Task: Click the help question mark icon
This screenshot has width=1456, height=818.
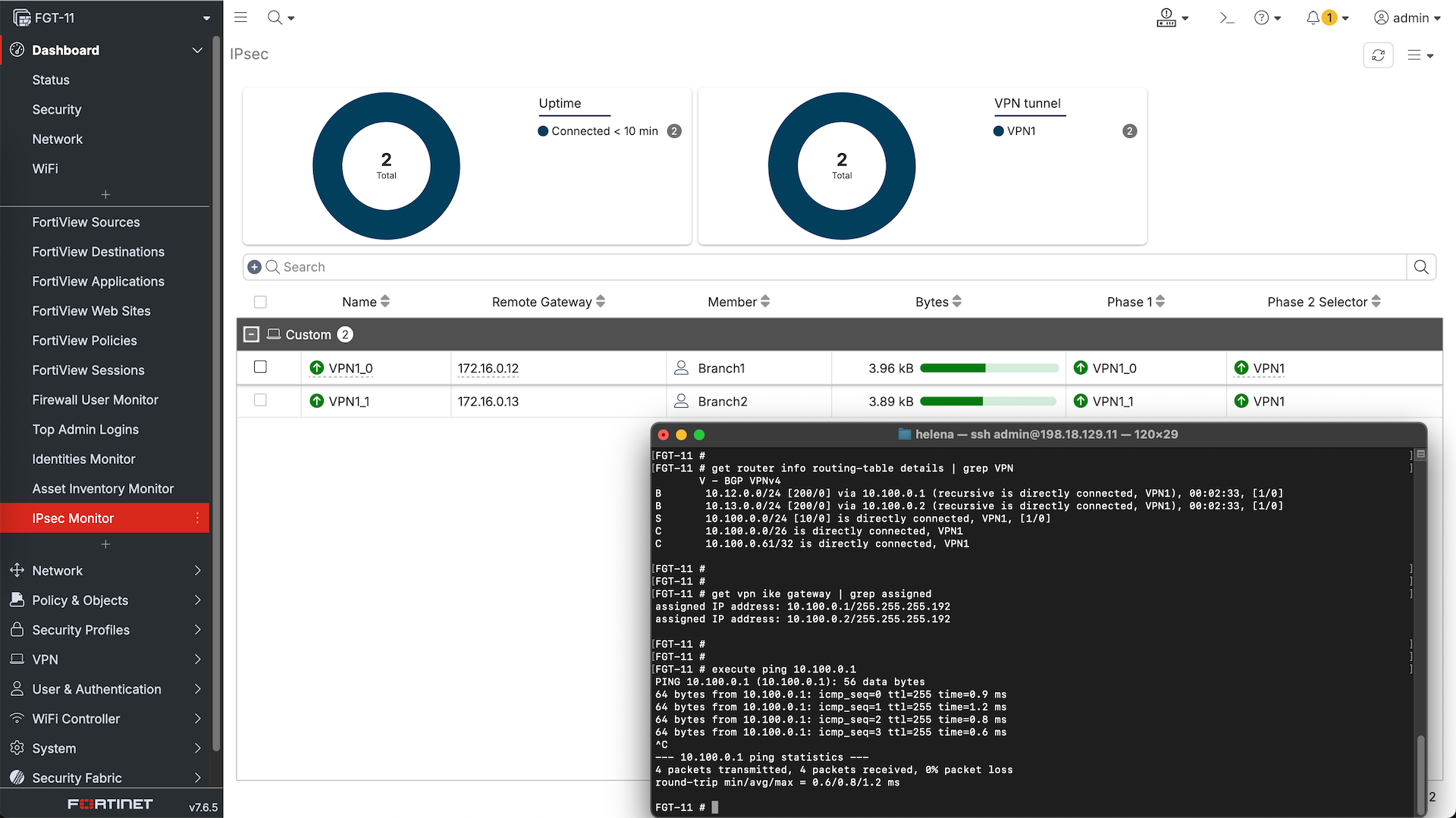Action: click(1261, 18)
